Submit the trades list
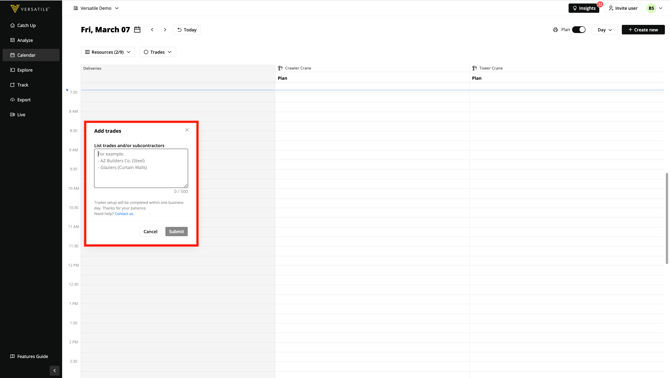Image resolution: width=670 pixels, height=378 pixels. (x=176, y=231)
